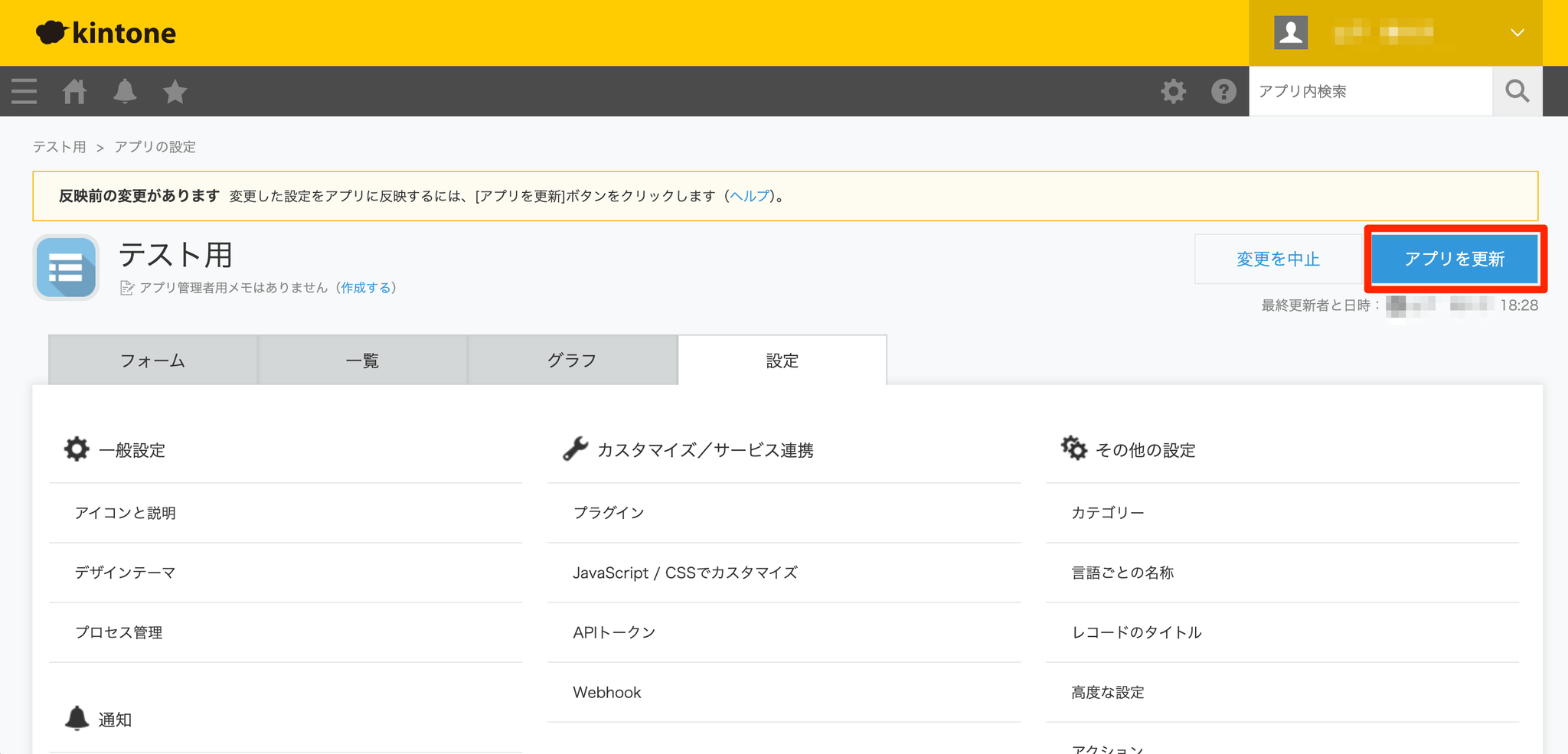Open the プロセス管理 setting
The image size is (1568, 754).
point(119,632)
